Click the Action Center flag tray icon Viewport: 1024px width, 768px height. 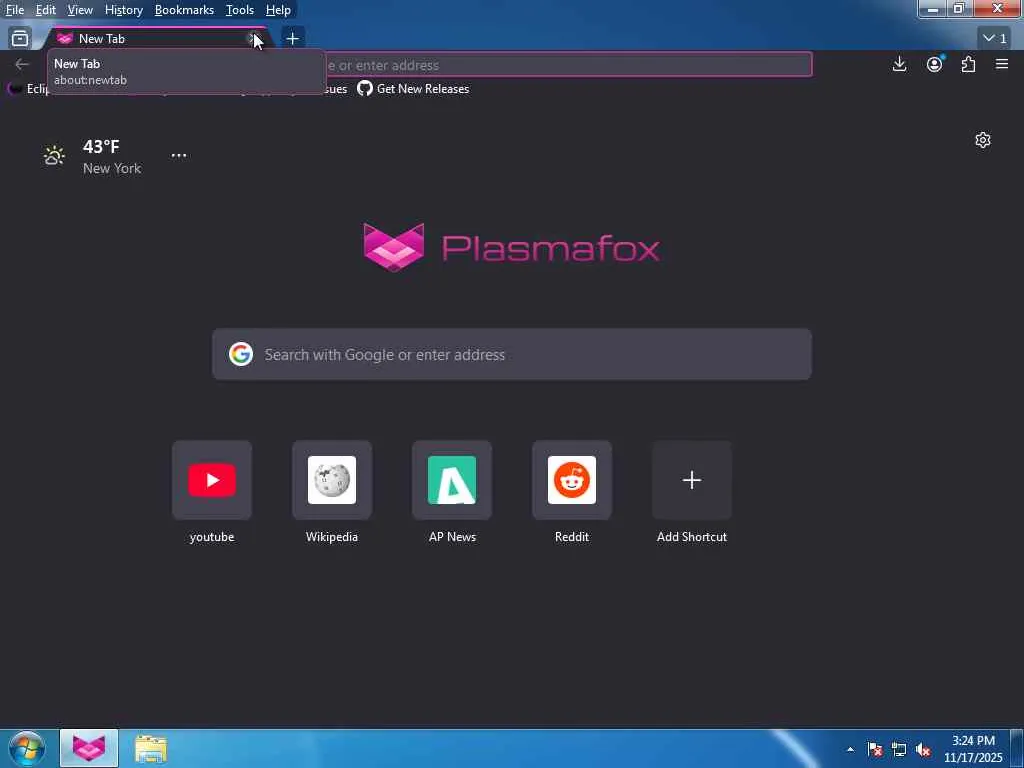(x=875, y=749)
